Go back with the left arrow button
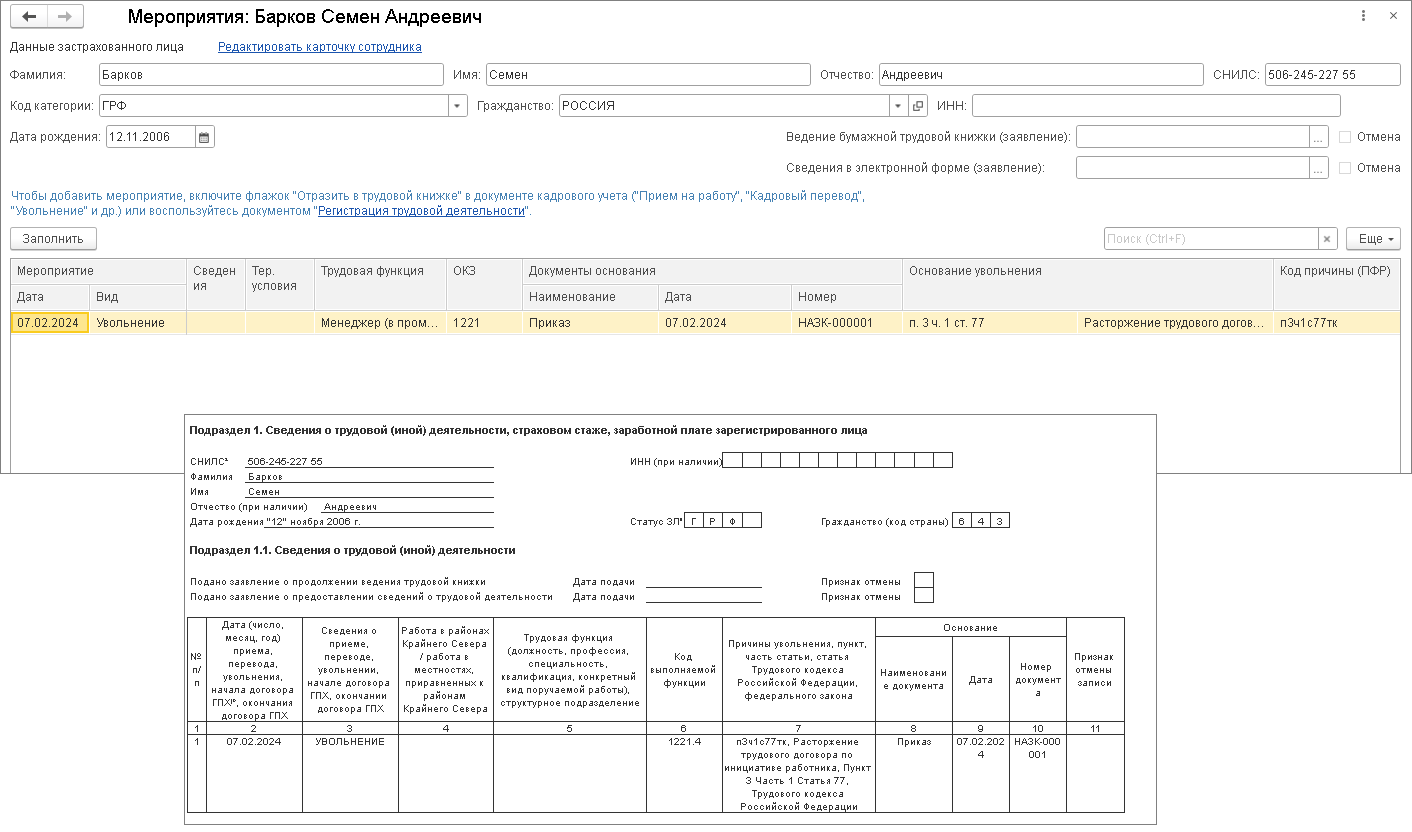This screenshot has height=832, width=1412. [x=29, y=17]
